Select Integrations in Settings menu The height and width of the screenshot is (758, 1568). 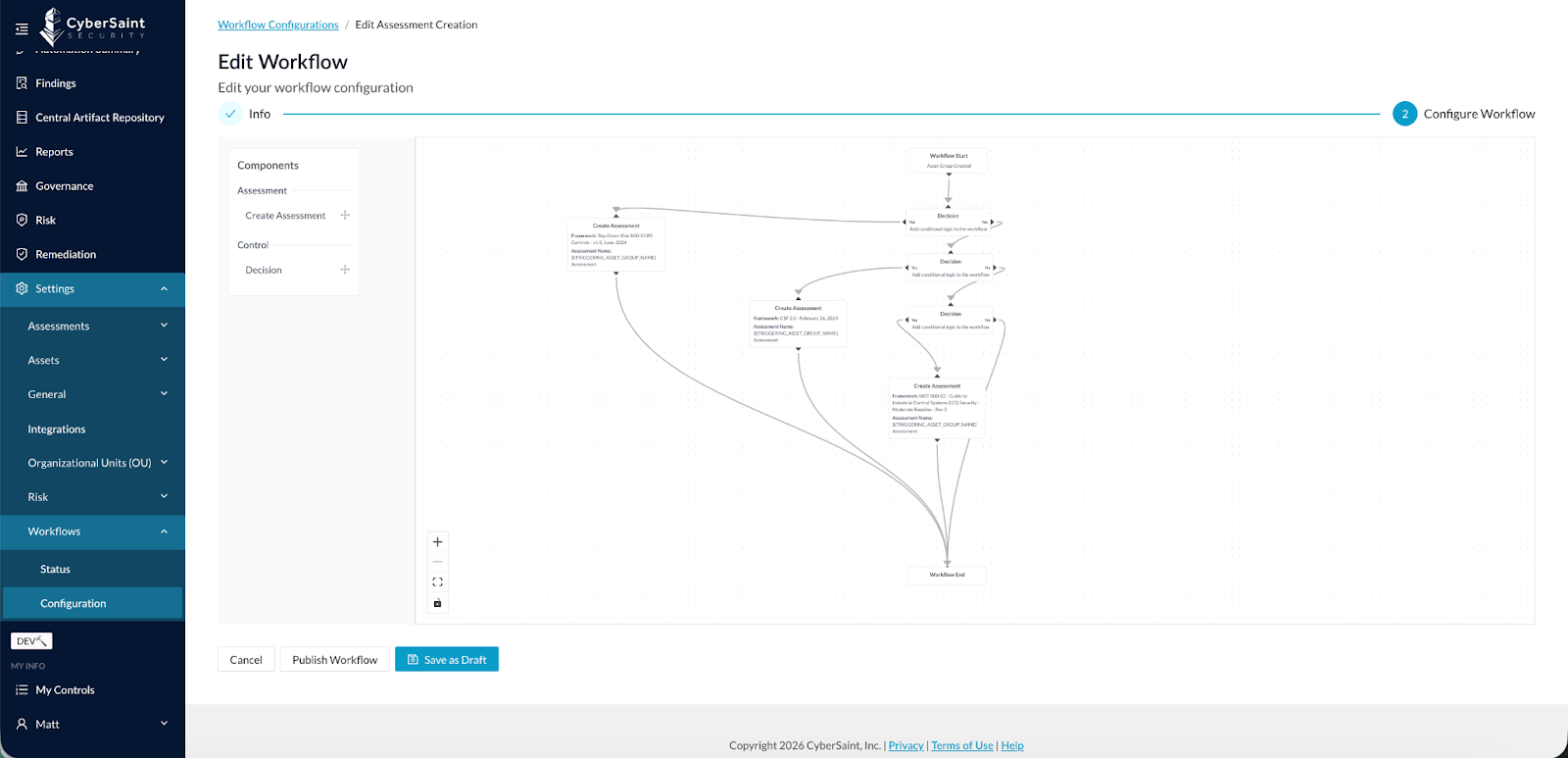click(x=57, y=430)
